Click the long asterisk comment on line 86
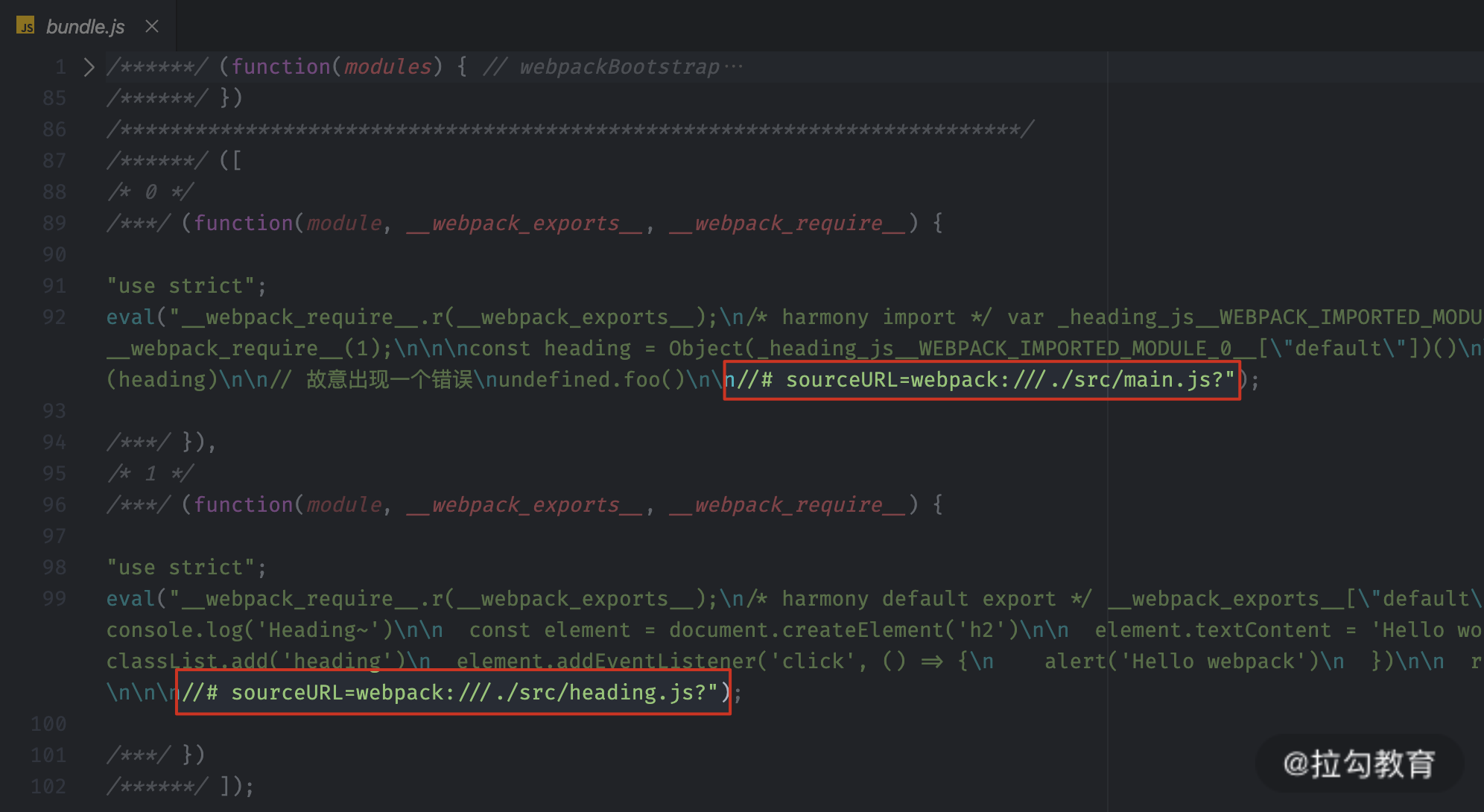Image resolution: width=1484 pixels, height=812 pixels. 570,130
